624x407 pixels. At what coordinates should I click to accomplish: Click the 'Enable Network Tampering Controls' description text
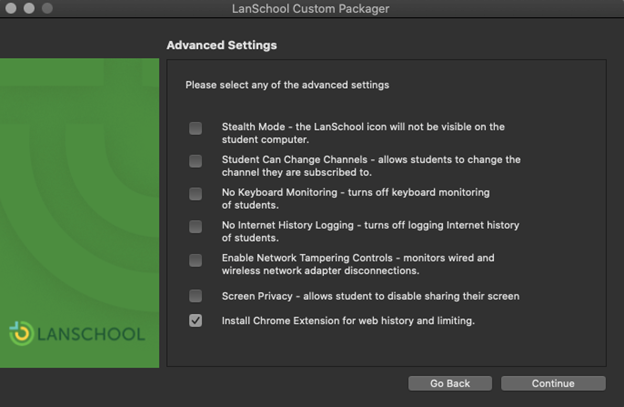tap(358, 264)
